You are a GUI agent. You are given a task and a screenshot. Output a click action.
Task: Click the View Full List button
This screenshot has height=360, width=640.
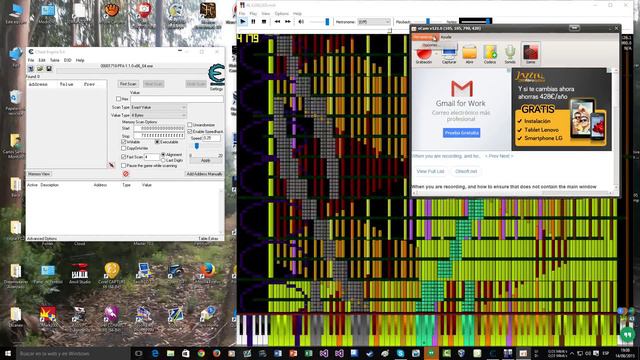[x=430, y=171]
